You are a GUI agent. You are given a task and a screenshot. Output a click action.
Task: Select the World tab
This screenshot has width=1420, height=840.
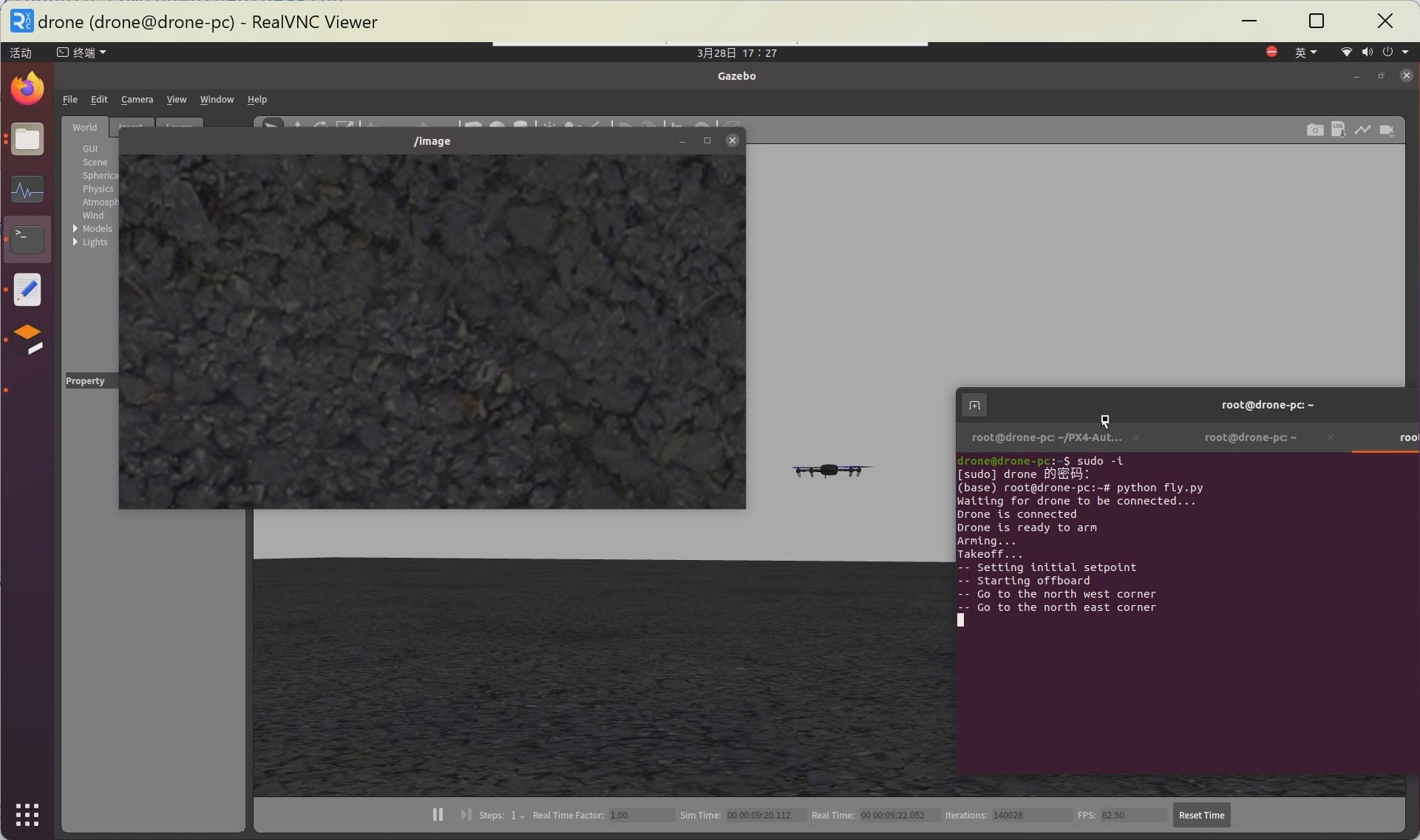(x=84, y=127)
